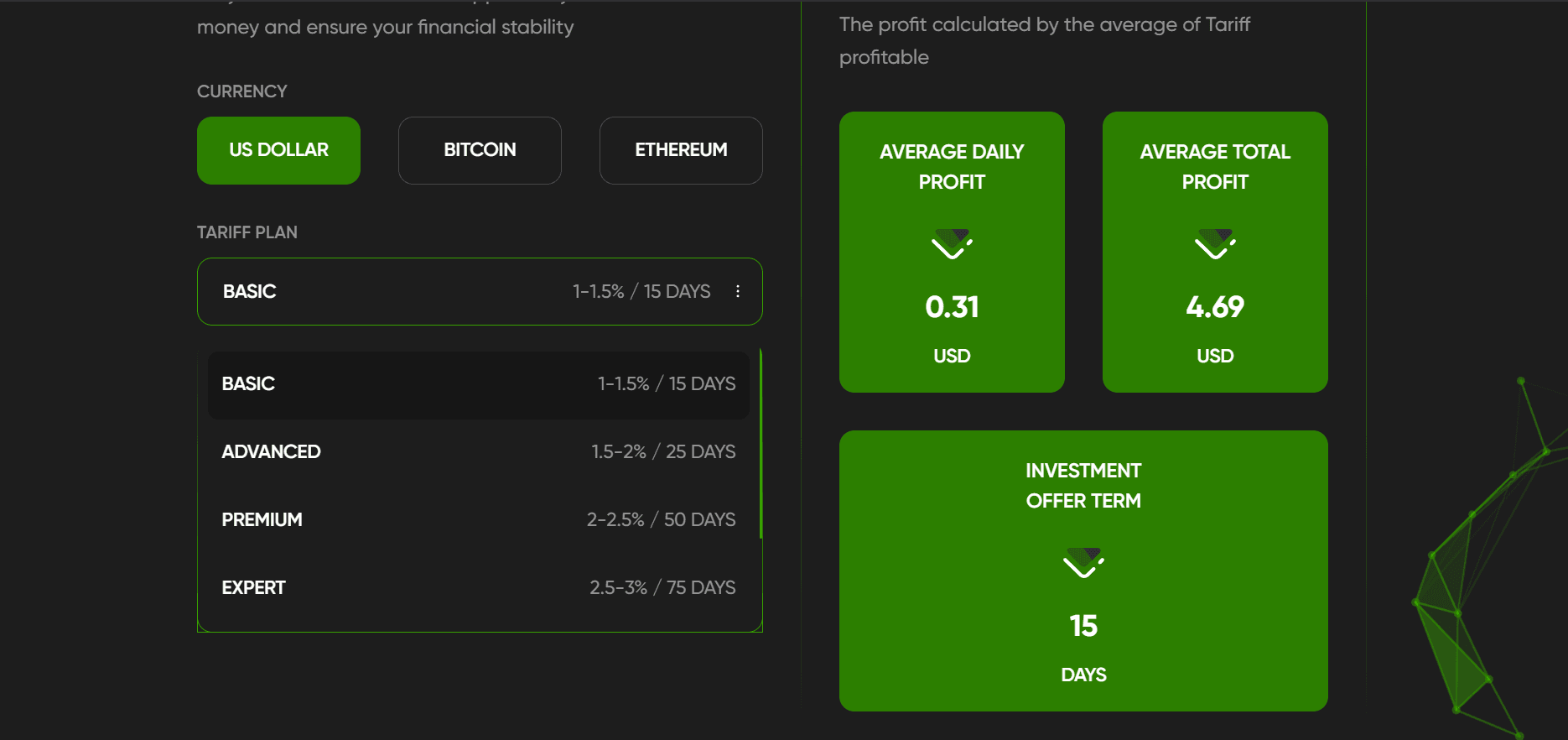
Task: Choose the Premium 50 days tariff
Action: pyautogui.click(x=478, y=520)
